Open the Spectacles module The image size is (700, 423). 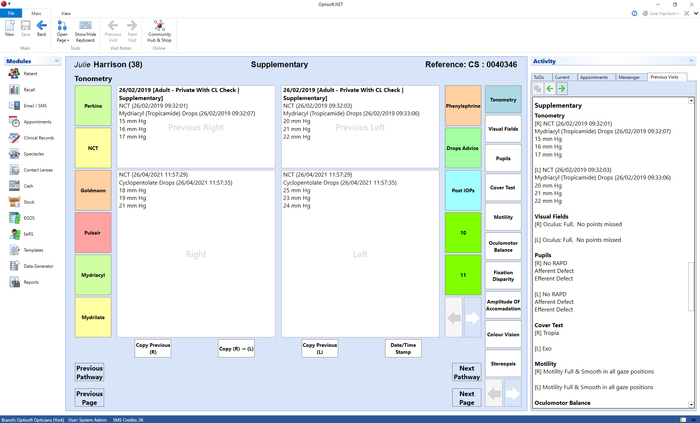[27, 154]
